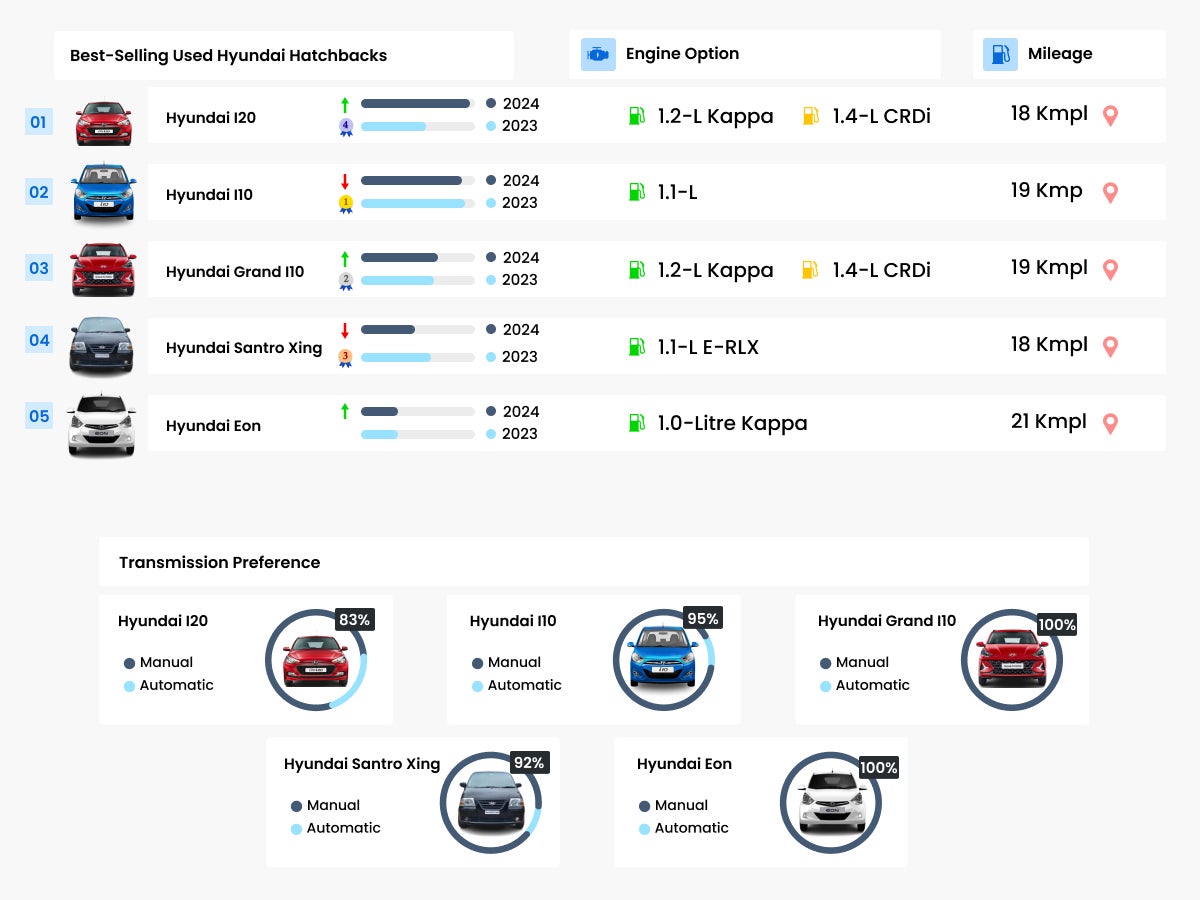The image size is (1200, 900).
Task: Click the blue engine icon beside Engine Option
Action: click(x=597, y=54)
